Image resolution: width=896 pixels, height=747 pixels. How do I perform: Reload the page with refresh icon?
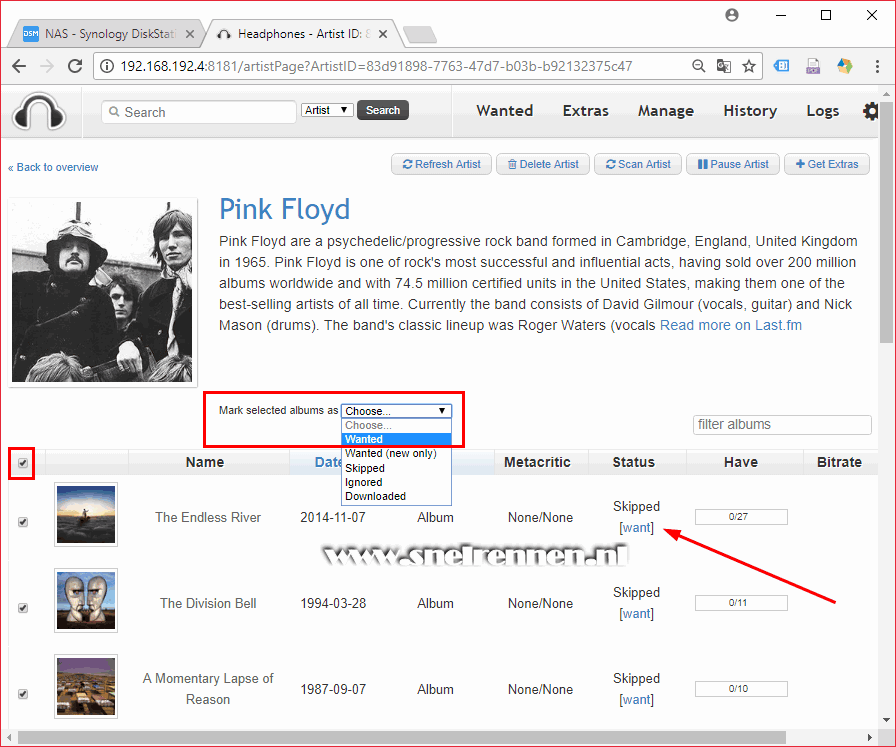click(75, 66)
